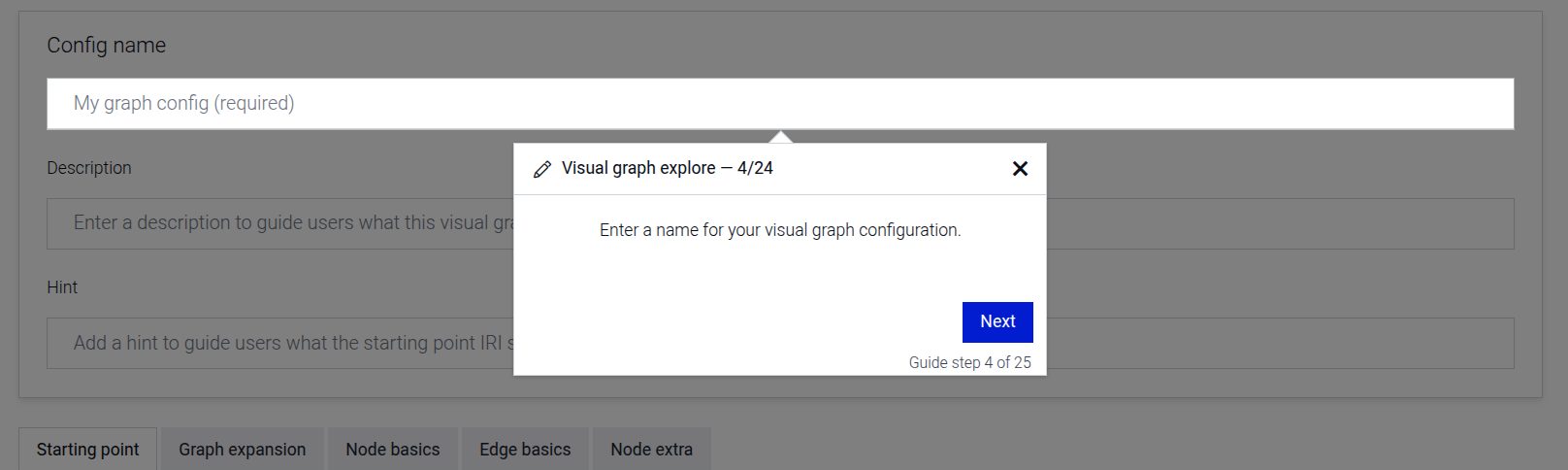
Task: Click the 'Hint' field label
Action: pos(62,287)
